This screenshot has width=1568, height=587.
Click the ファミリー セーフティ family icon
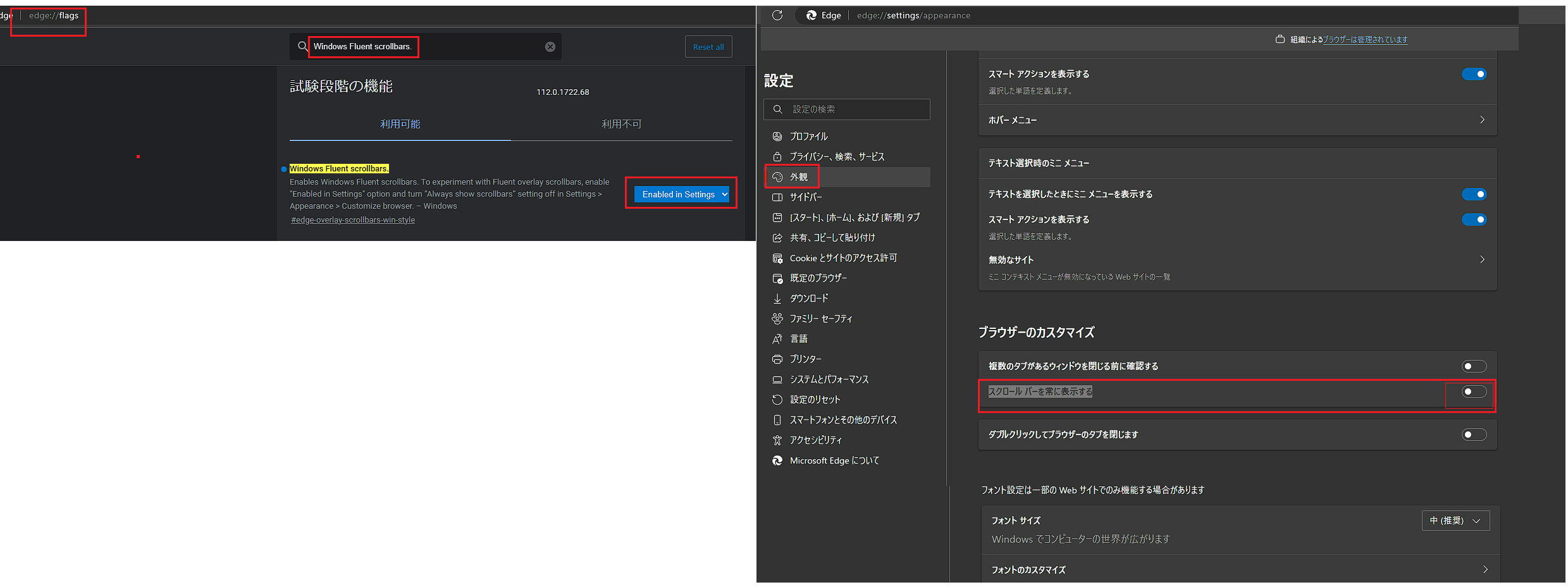777,319
